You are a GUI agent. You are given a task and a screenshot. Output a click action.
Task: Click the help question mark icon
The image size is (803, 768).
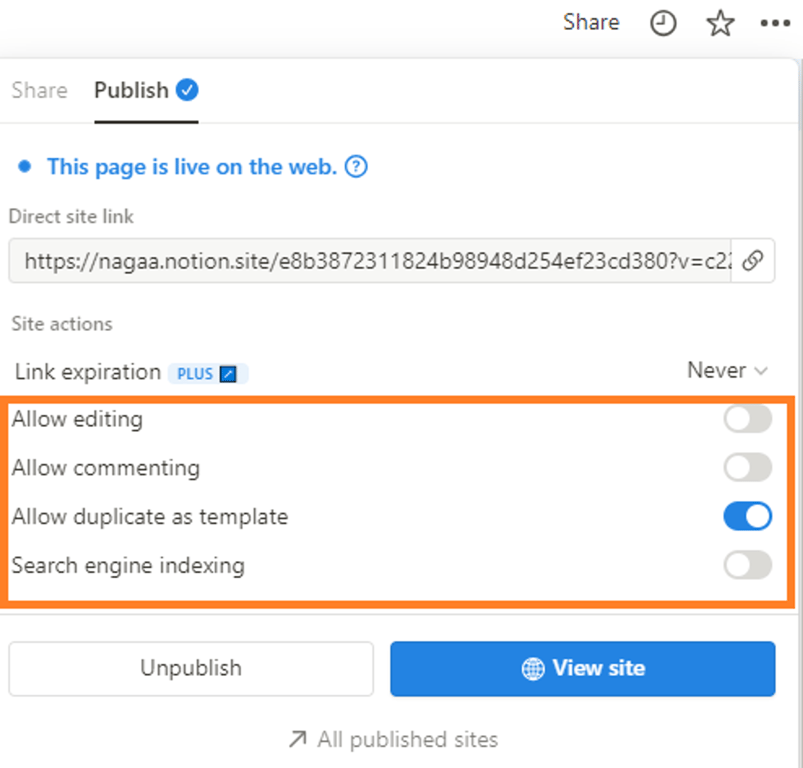pos(356,167)
